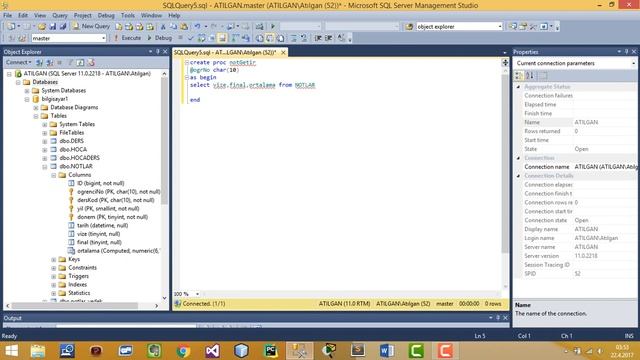Click the Debug button in SQL toolbar

point(159,38)
